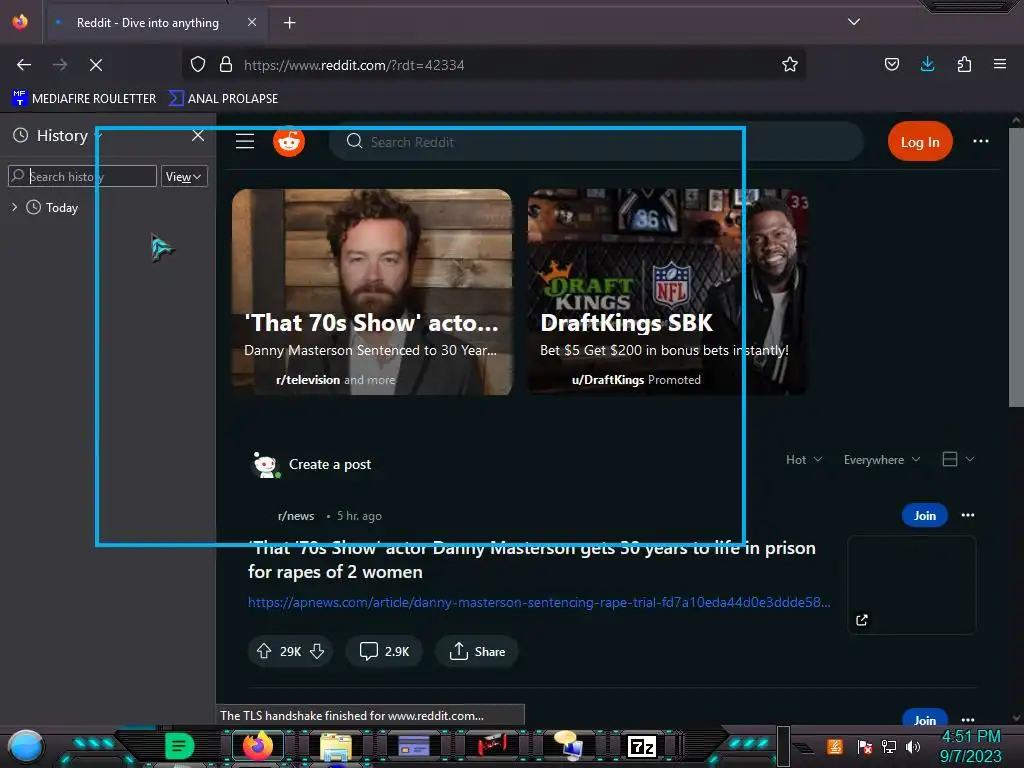The width and height of the screenshot is (1024, 768).
Task: Open the card view layout dropdown
Action: pyautogui.click(x=958, y=459)
